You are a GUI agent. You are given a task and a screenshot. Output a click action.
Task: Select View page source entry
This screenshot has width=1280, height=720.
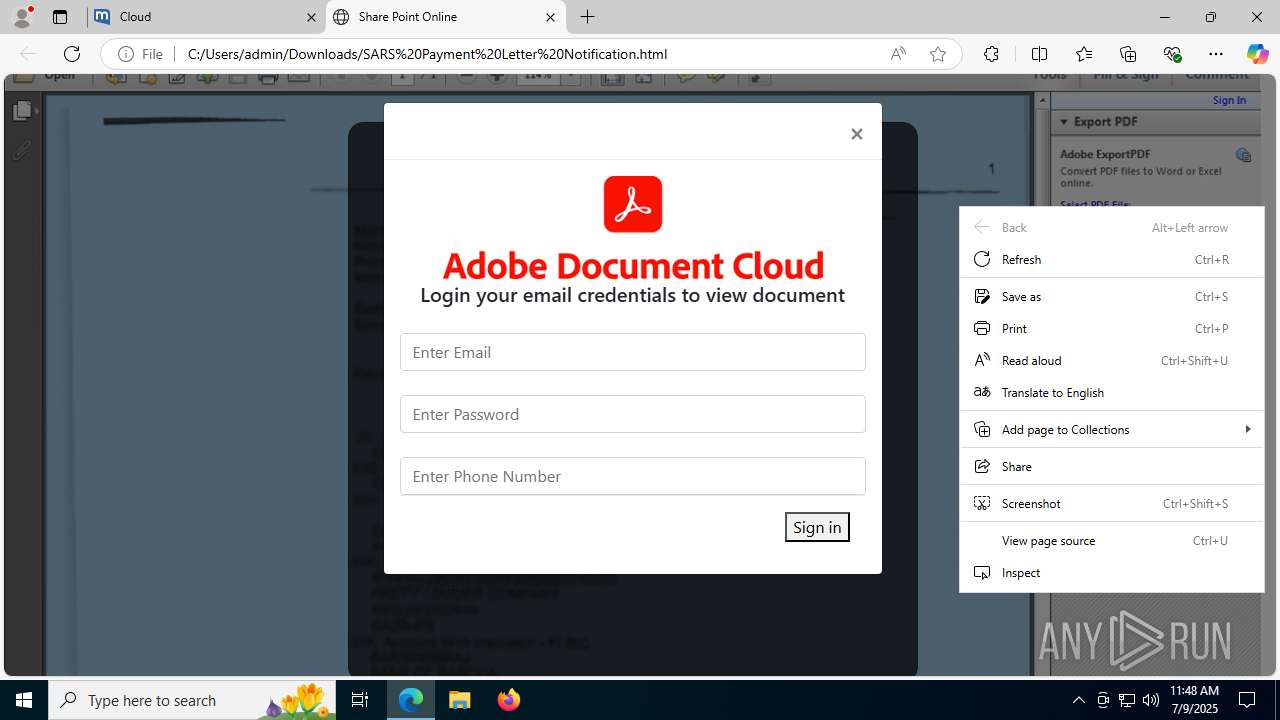[x=1112, y=540]
